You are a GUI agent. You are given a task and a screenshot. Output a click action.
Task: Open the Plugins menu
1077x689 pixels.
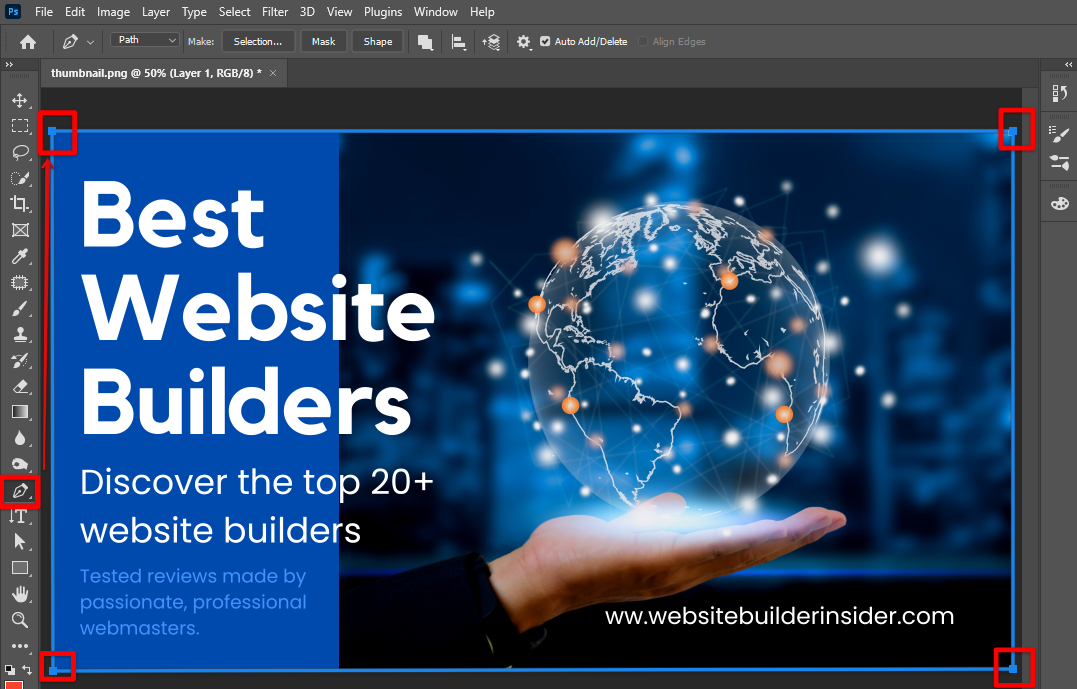383,12
